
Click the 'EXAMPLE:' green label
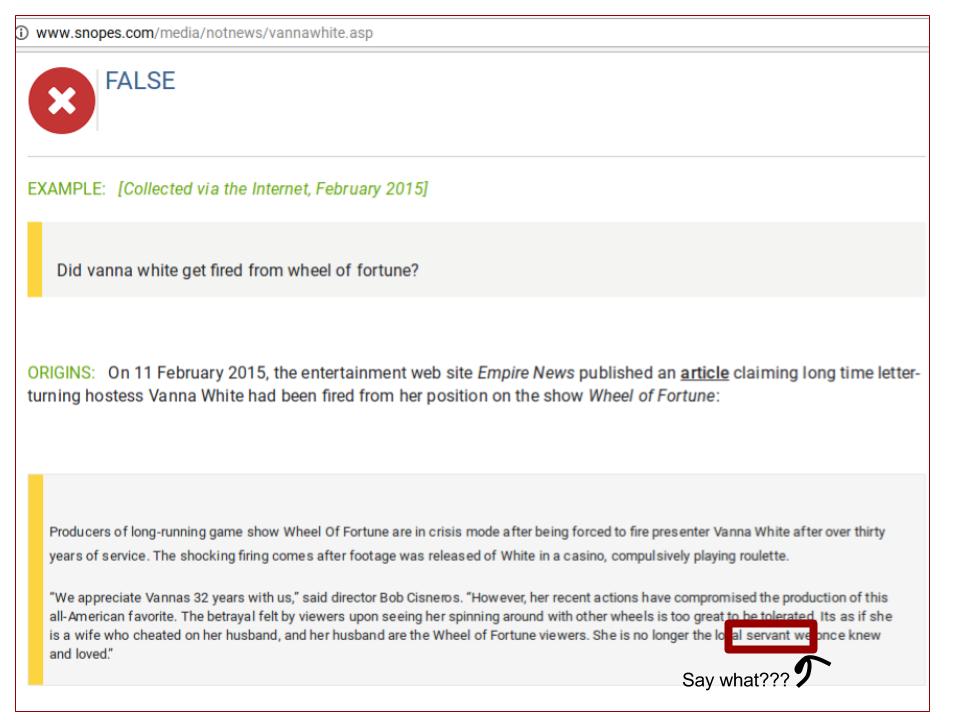(67, 189)
